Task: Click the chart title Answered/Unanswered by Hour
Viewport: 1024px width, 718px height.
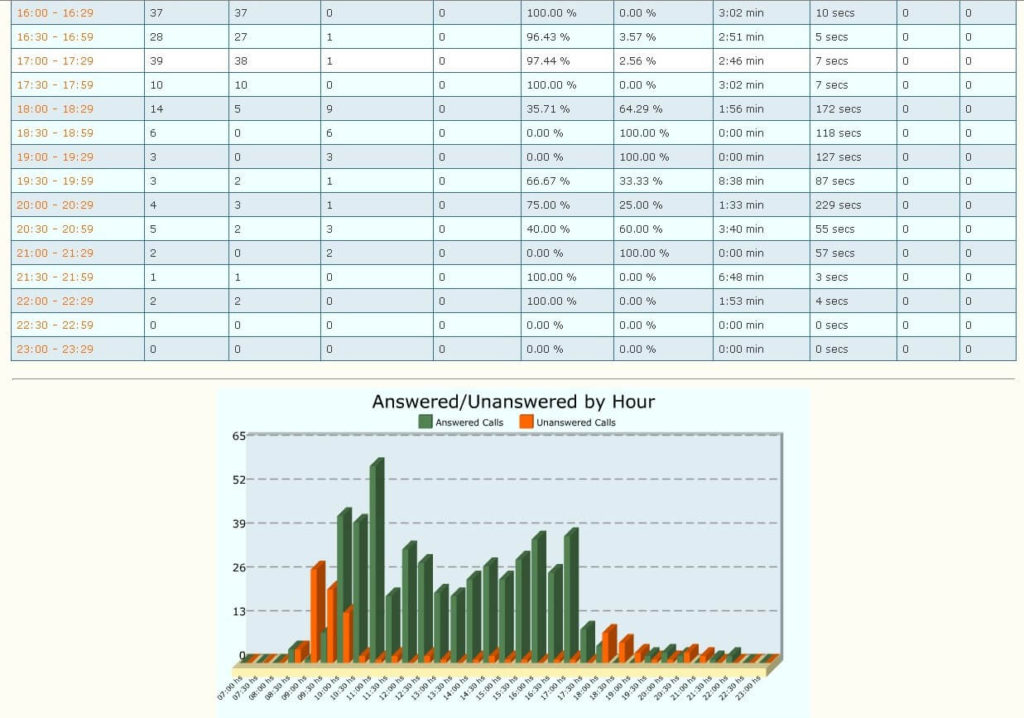Action: [513, 402]
